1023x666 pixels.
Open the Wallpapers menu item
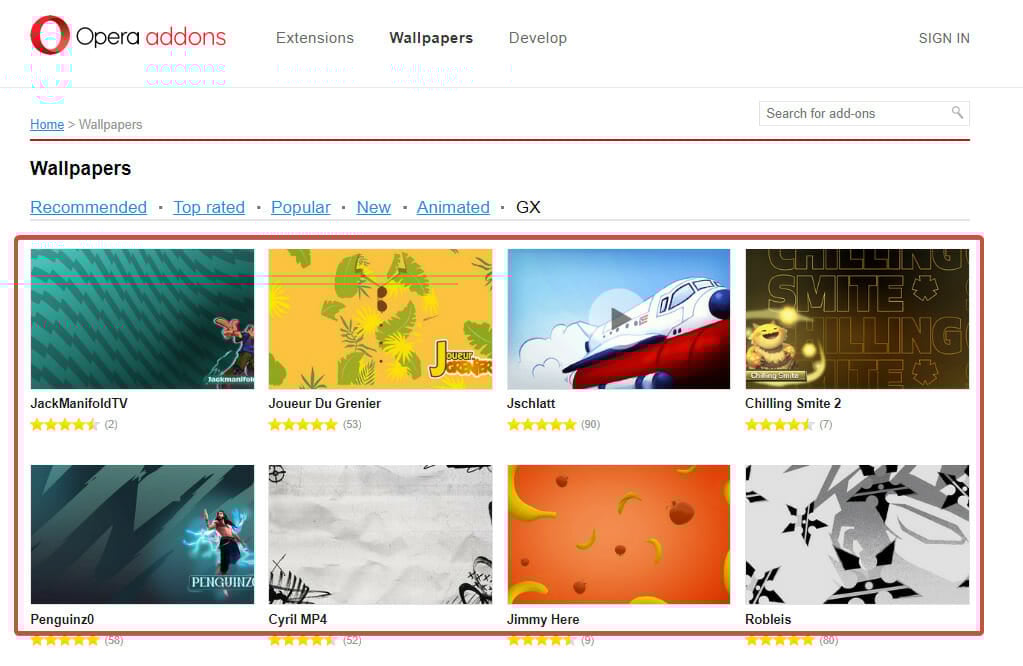point(431,38)
